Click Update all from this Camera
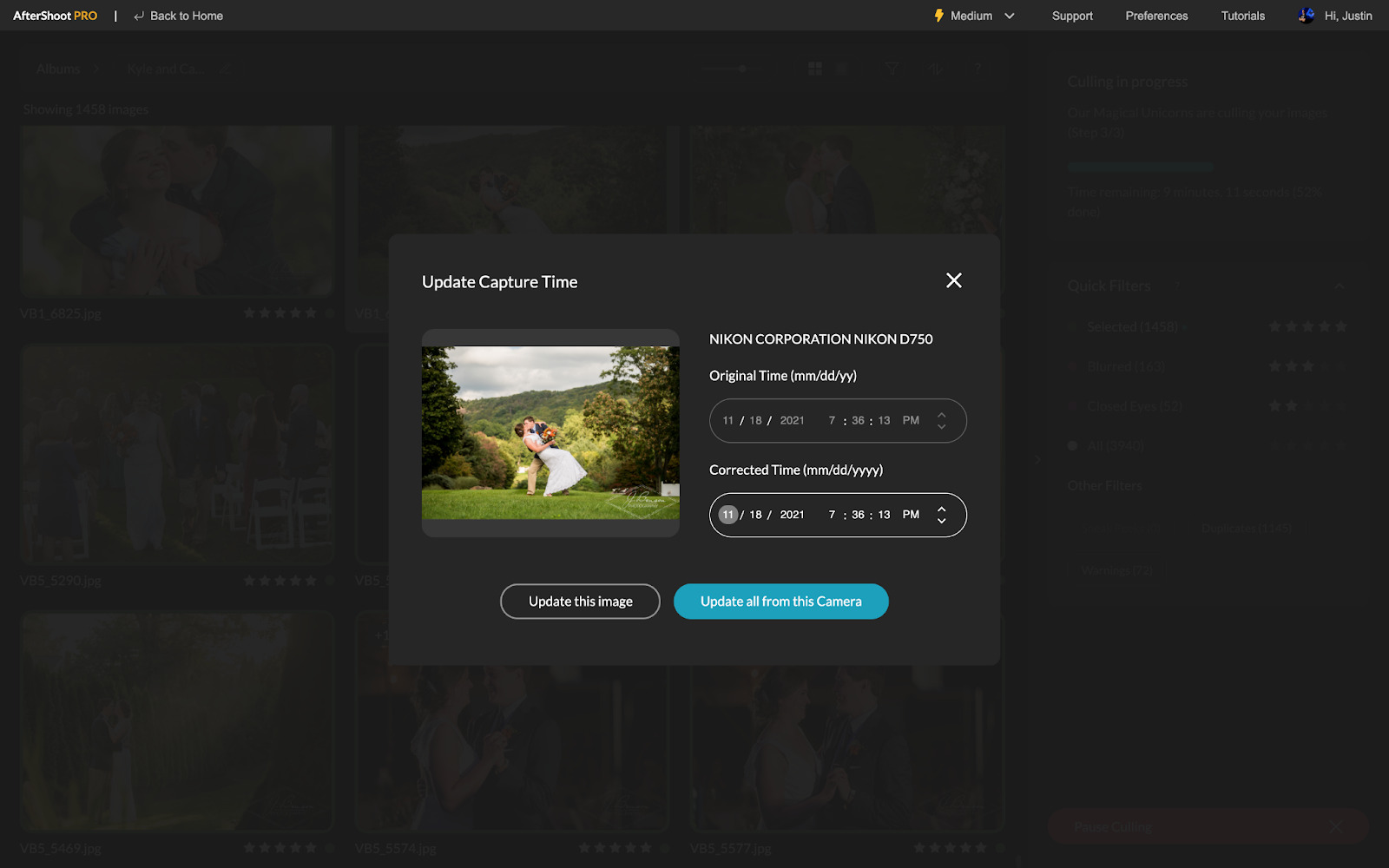The width and height of the screenshot is (1389, 868). coord(780,602)
